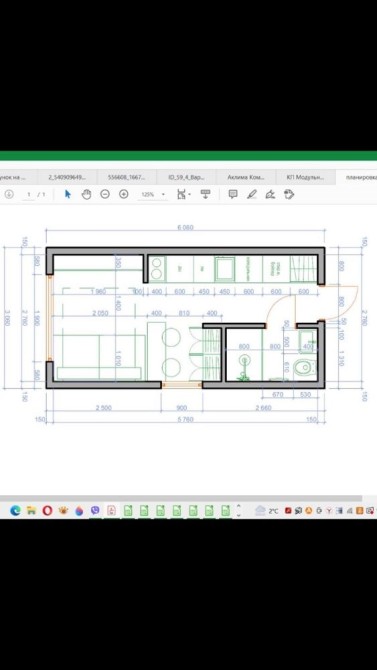Open the 125% zoom level dropdown
The image size is (377, 670).
(152, 194)
